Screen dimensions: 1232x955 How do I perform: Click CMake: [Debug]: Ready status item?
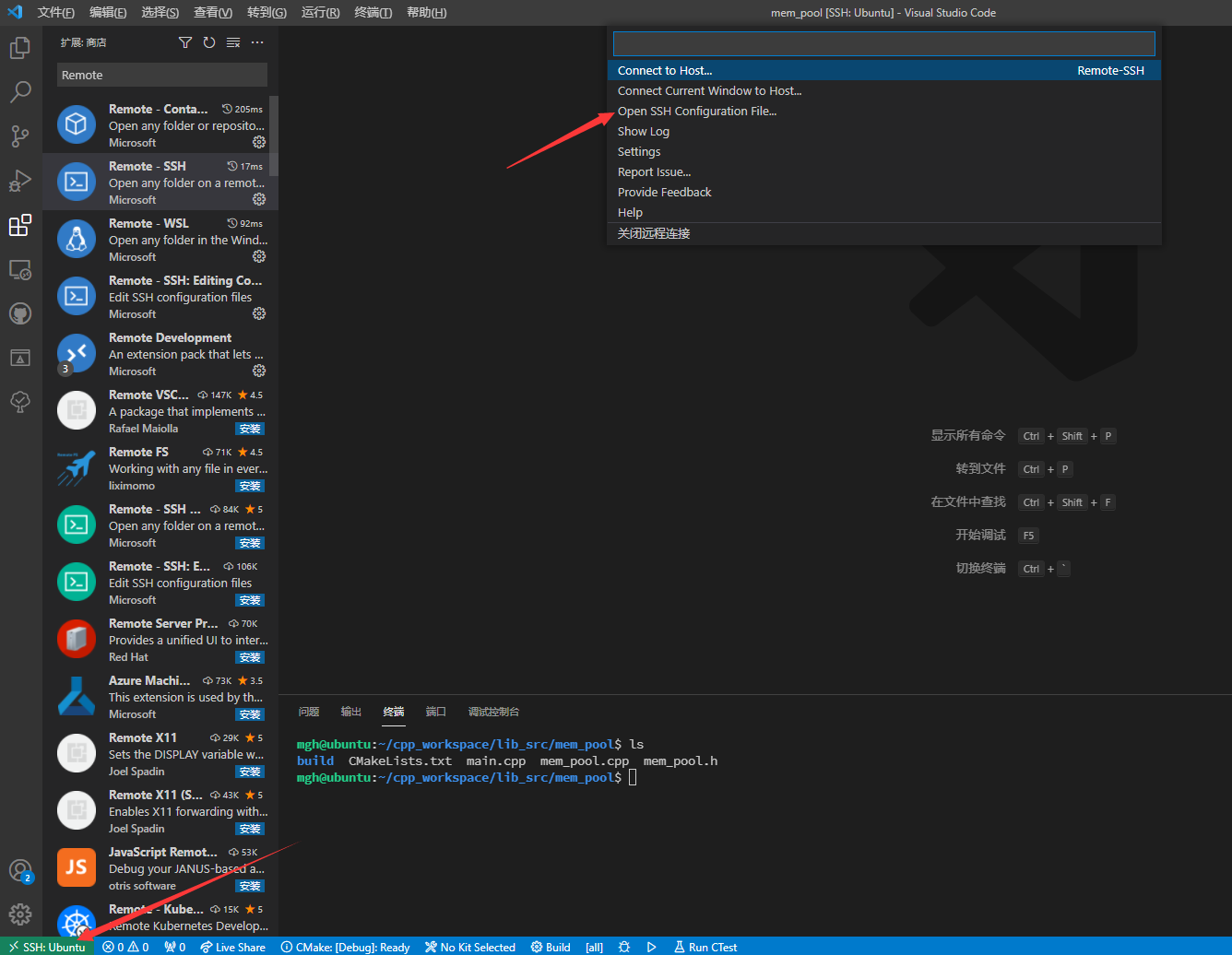coord(346,947)
